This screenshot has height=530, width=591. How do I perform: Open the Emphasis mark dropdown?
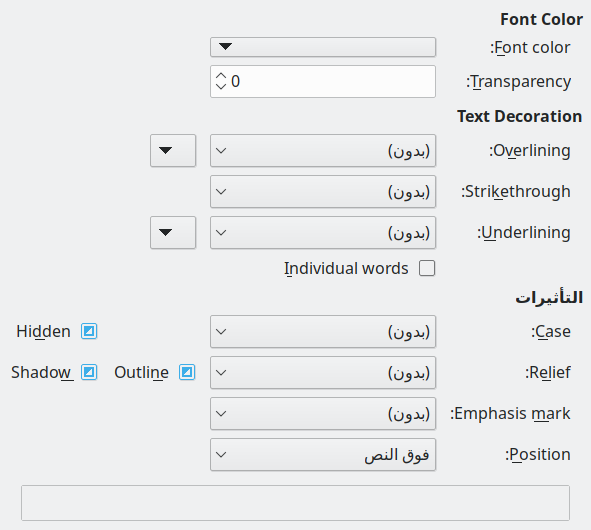coord(323,414)
